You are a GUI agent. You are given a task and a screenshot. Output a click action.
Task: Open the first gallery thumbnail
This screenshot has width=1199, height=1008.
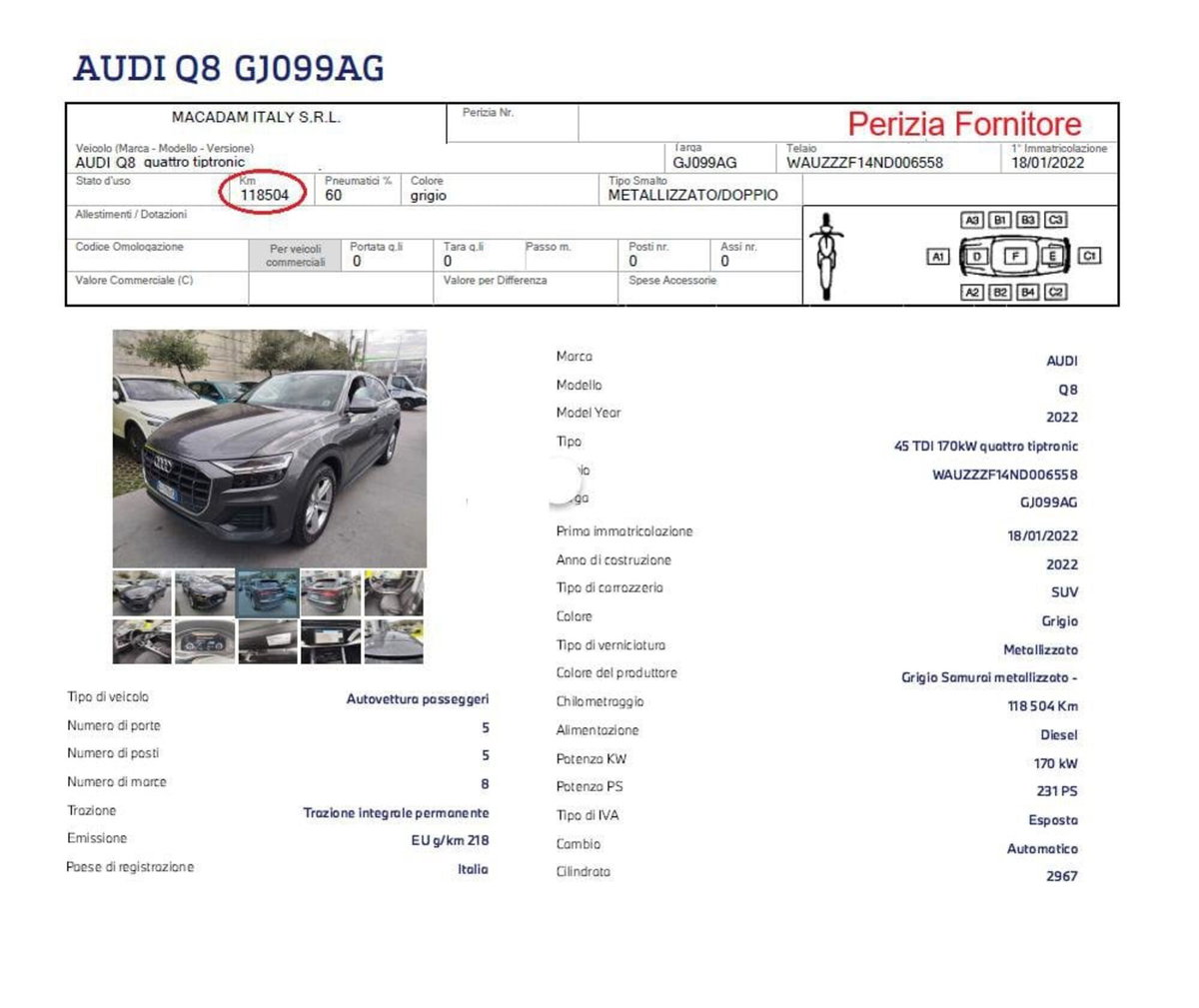(x=142, y=593)
